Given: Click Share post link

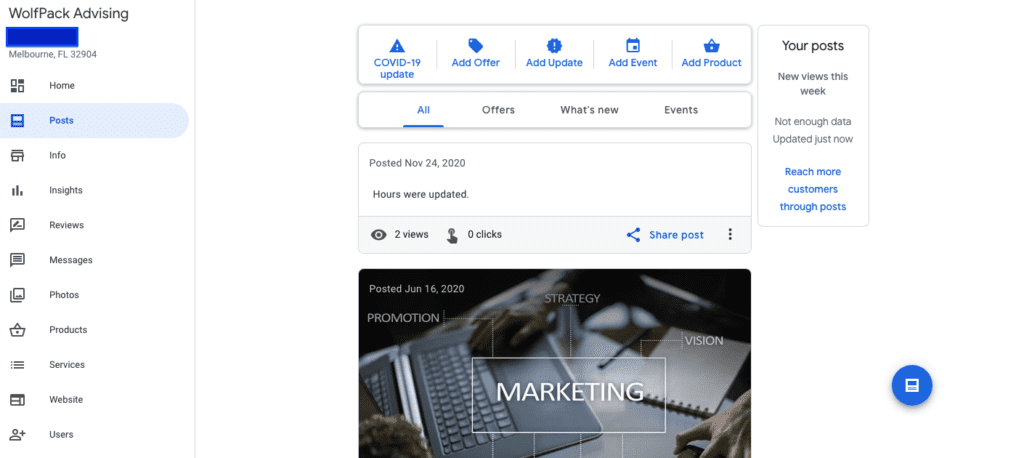Looking at the screenshot, I should tap(676, 235).
